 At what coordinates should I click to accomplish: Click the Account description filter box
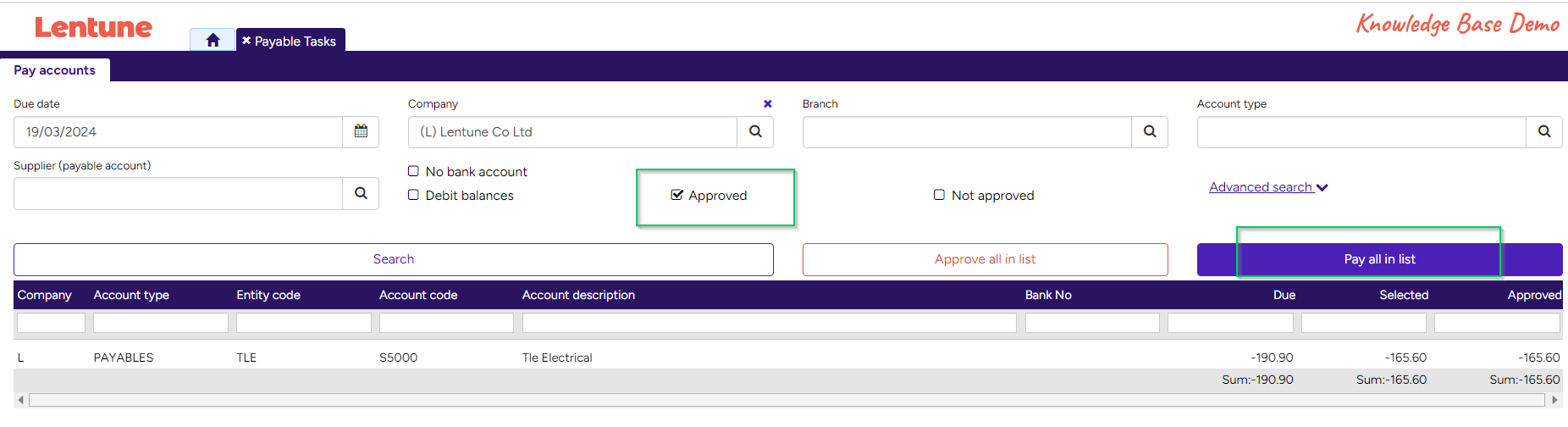point(770,323)
